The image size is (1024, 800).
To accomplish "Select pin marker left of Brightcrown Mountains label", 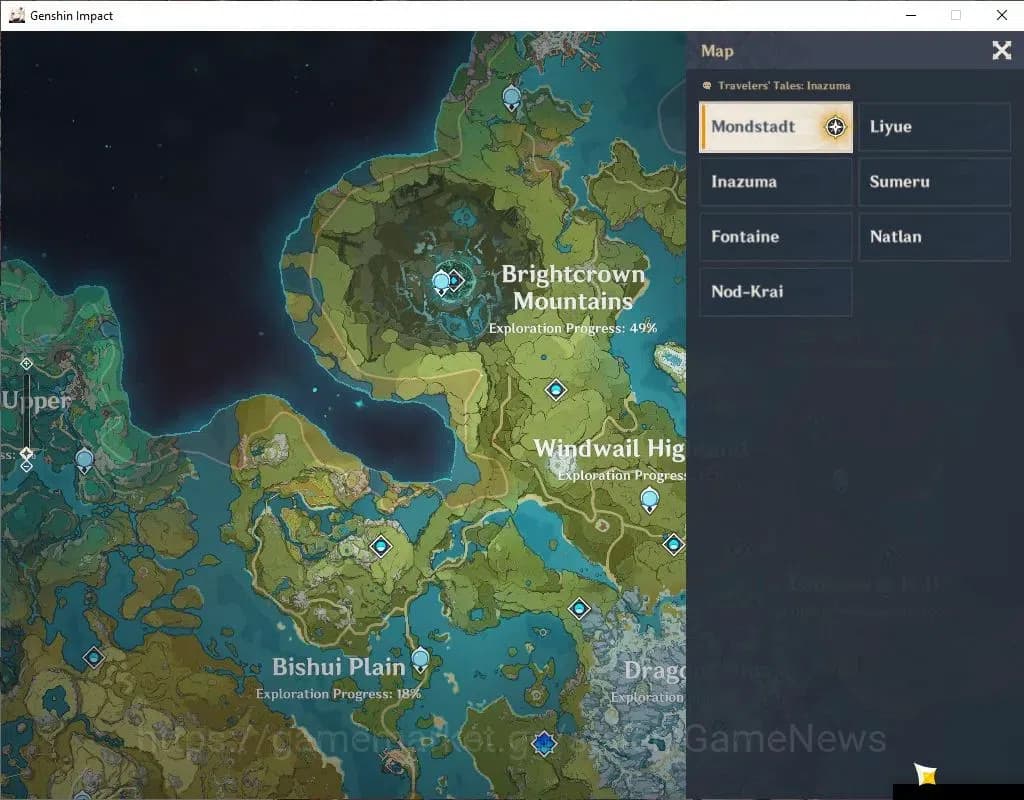I will coord(441,283).
